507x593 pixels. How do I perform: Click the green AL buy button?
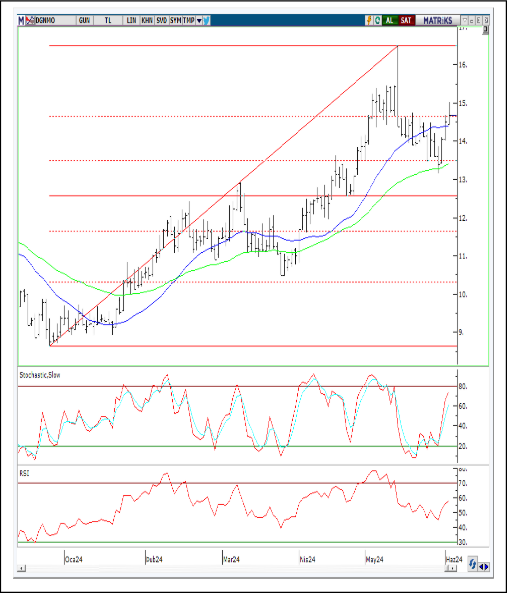coord(389,20)
